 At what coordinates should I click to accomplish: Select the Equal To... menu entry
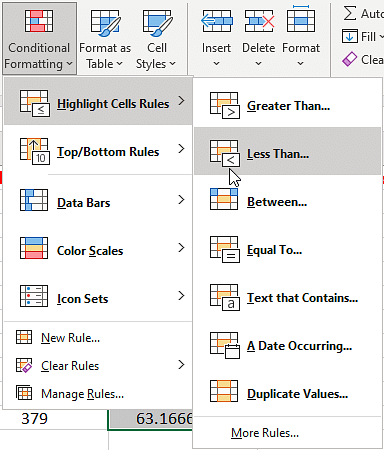point(287,247)
